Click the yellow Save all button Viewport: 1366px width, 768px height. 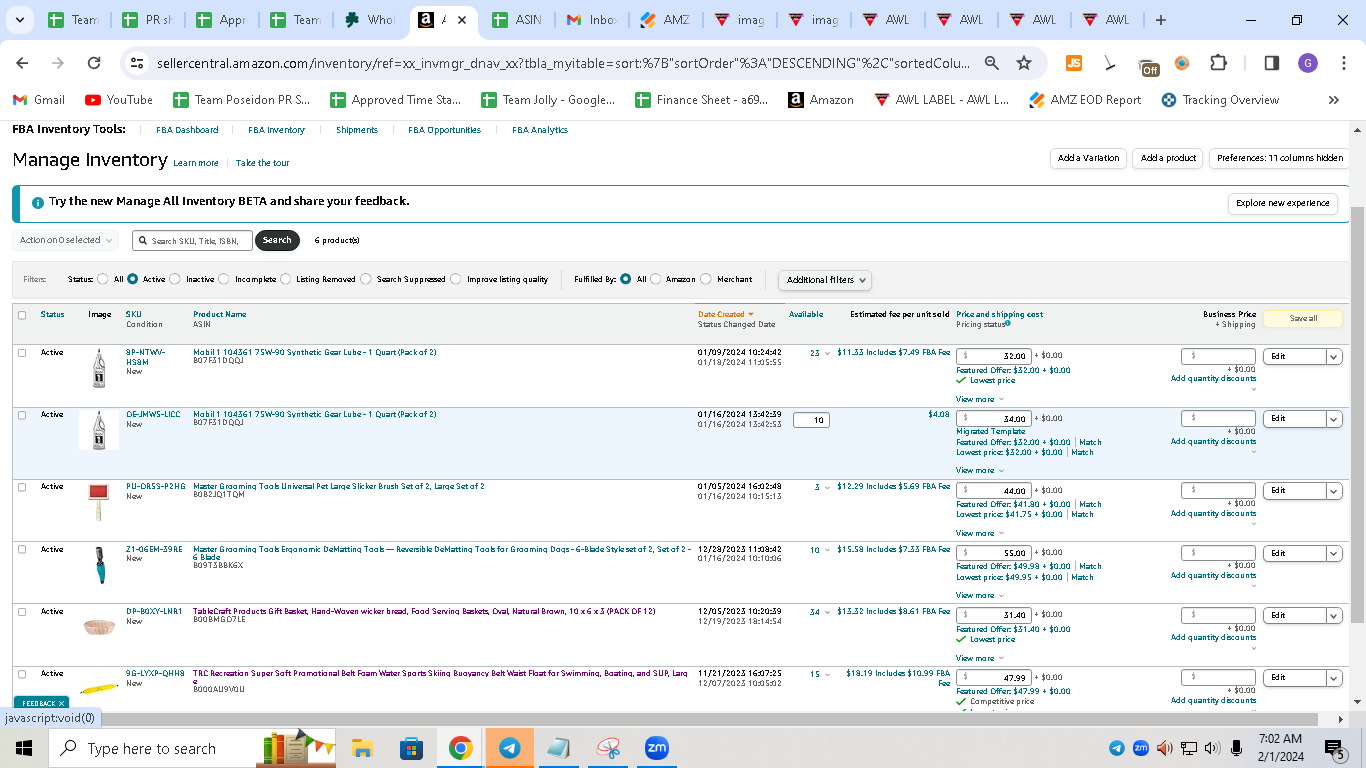[1303, 319]
